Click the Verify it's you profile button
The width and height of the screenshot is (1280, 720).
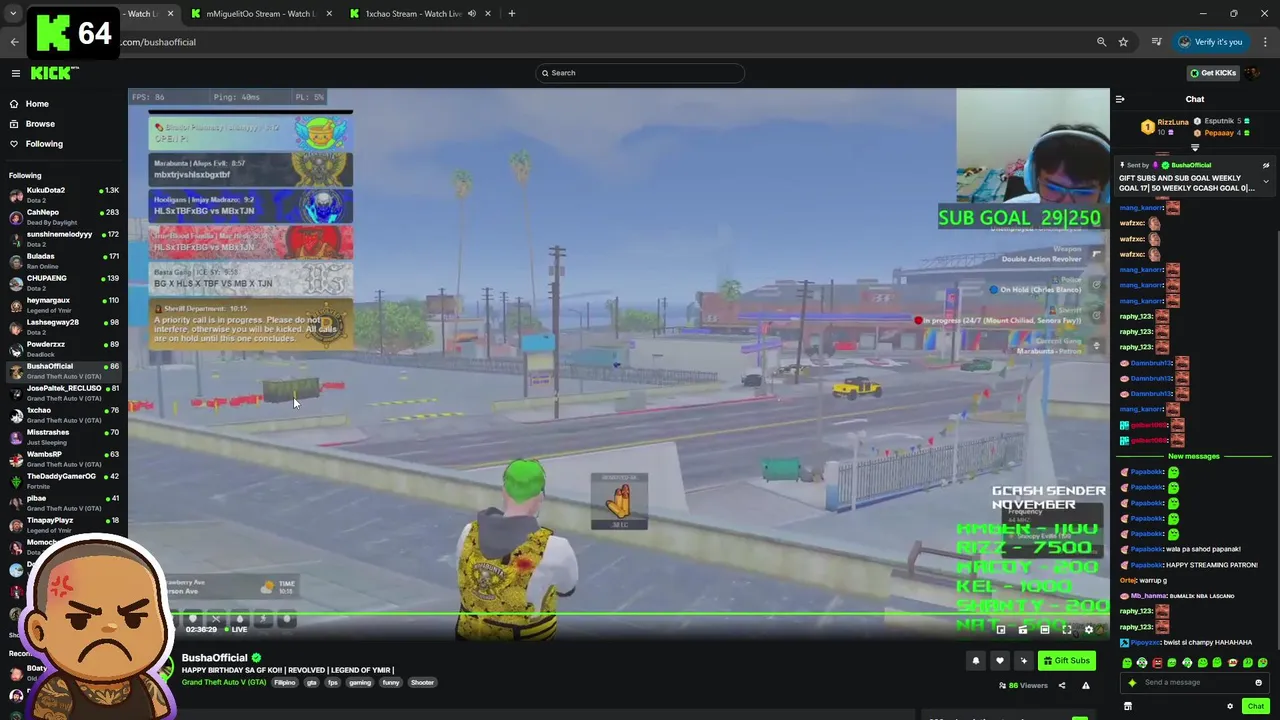click(1210, 42)
